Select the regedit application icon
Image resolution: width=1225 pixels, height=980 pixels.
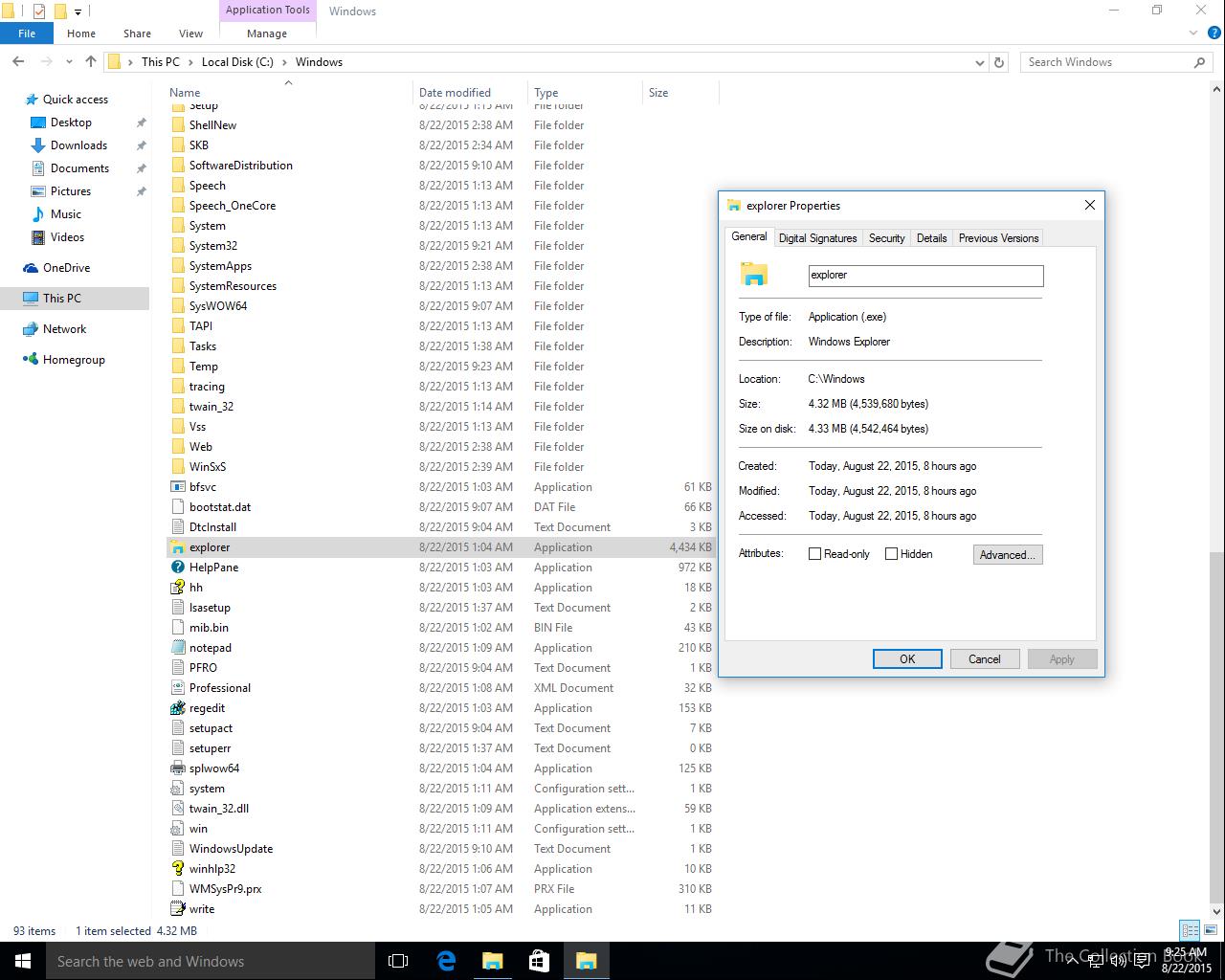tap(177, 708)
